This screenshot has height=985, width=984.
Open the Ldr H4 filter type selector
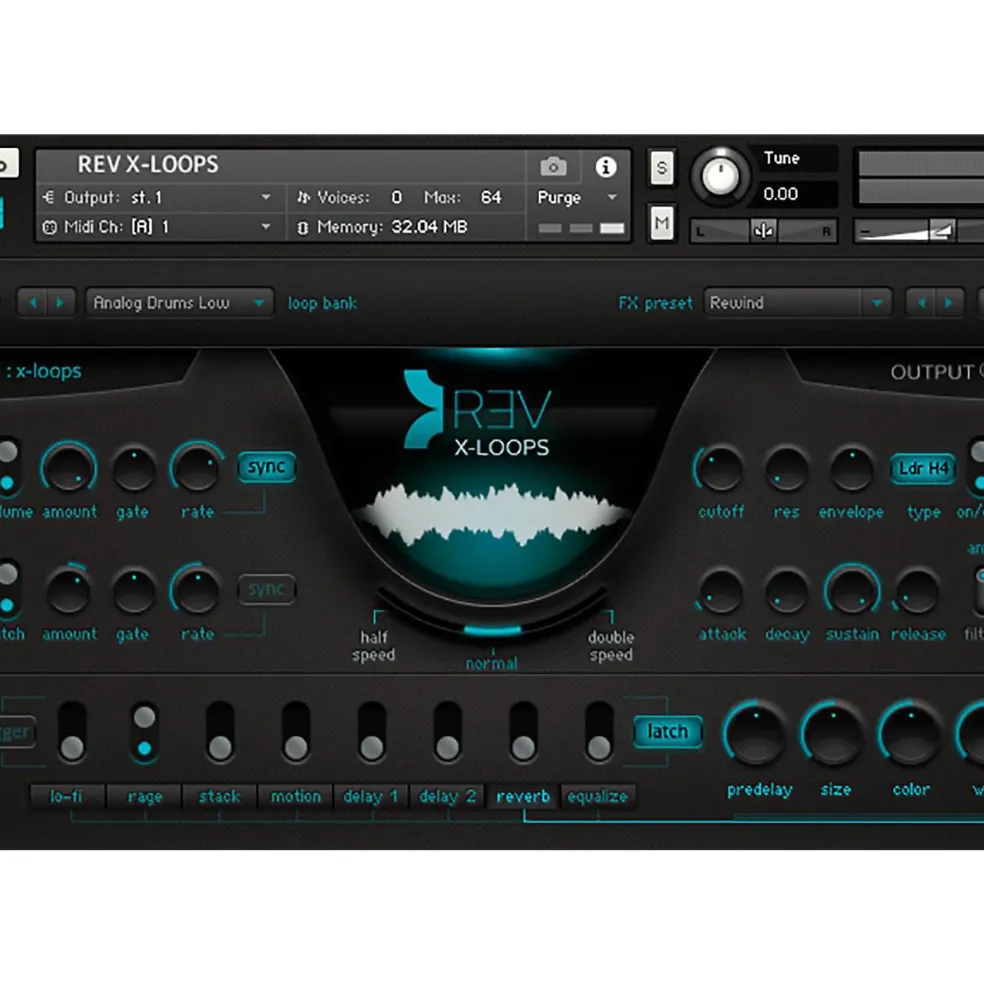923,469
